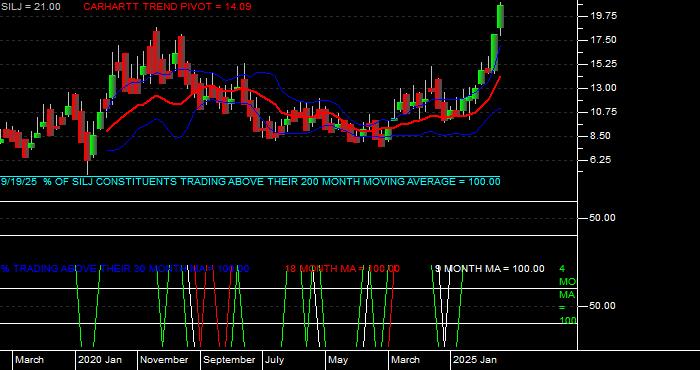Viewport: 700px width, 370px height.
Task: Click the 15.25 price axis label
Action: (604, 64)
